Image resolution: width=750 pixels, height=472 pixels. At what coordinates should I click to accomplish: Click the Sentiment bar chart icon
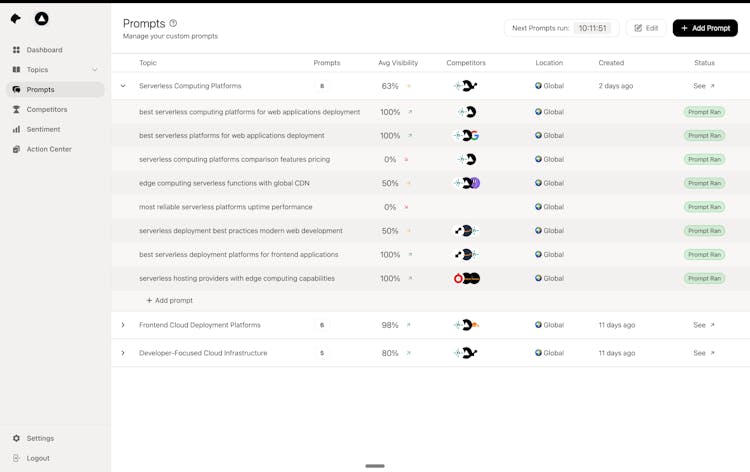coord(16,130)
